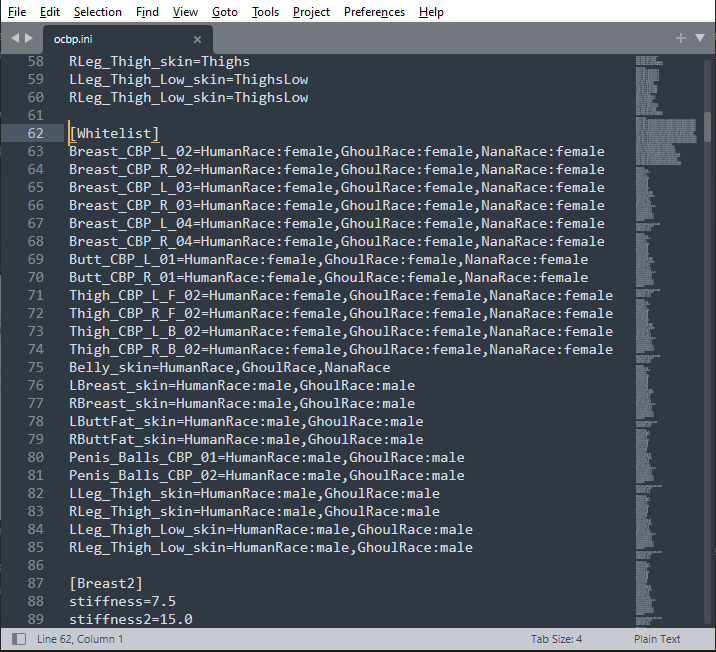Click the vertical scrollbar thumb
The image size is (716, 652).
(707, 127)
